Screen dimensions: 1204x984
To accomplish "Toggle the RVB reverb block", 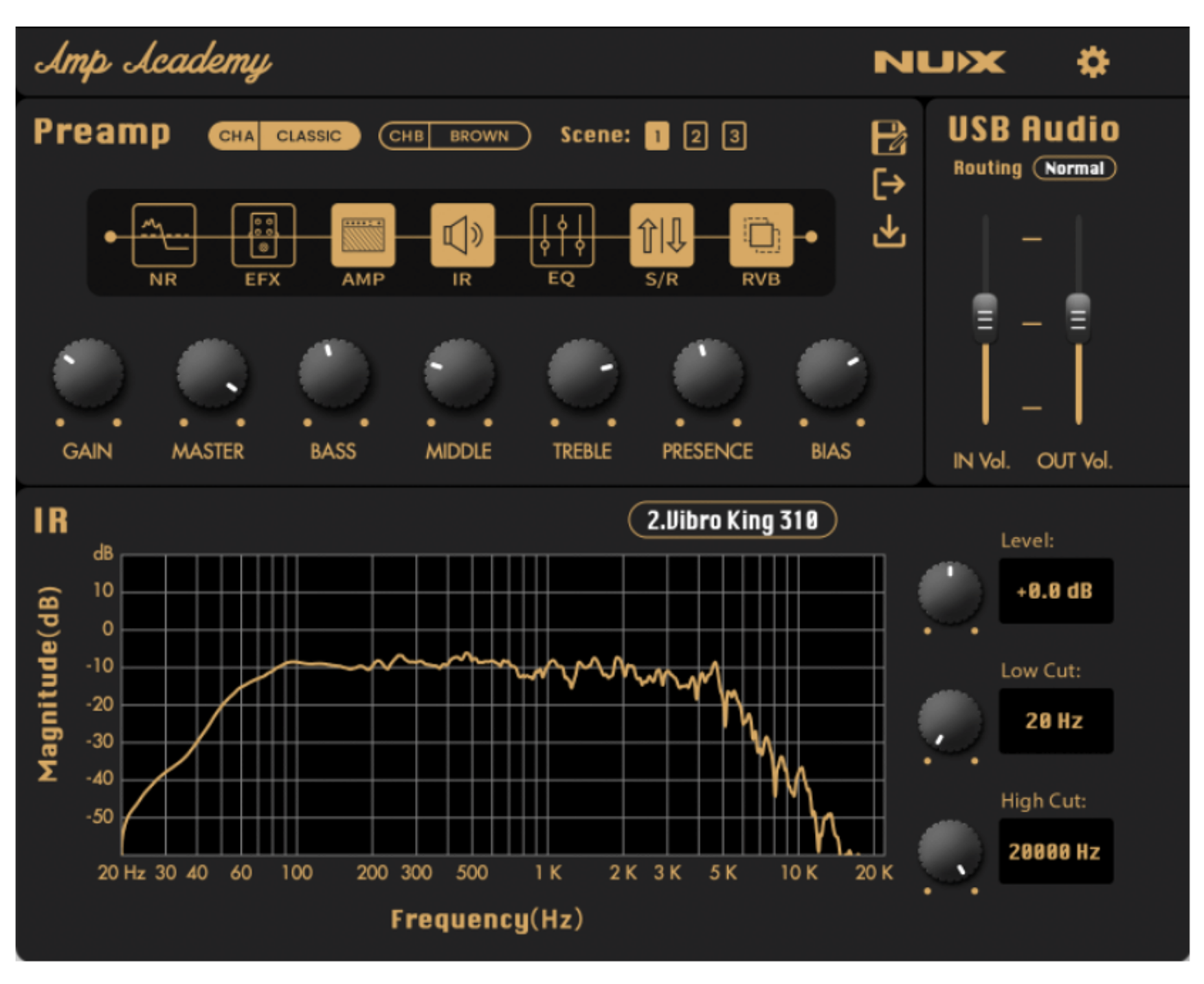I will tap(761, 236).
